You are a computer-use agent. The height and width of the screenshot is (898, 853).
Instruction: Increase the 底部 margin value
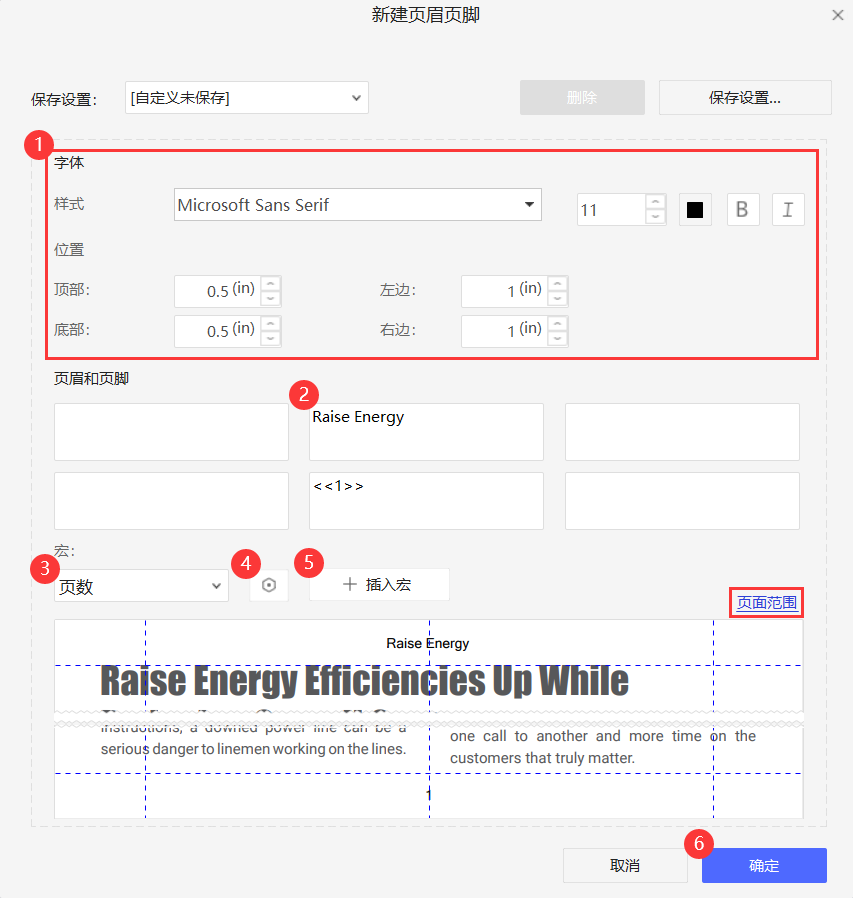(x=270, y=324)
